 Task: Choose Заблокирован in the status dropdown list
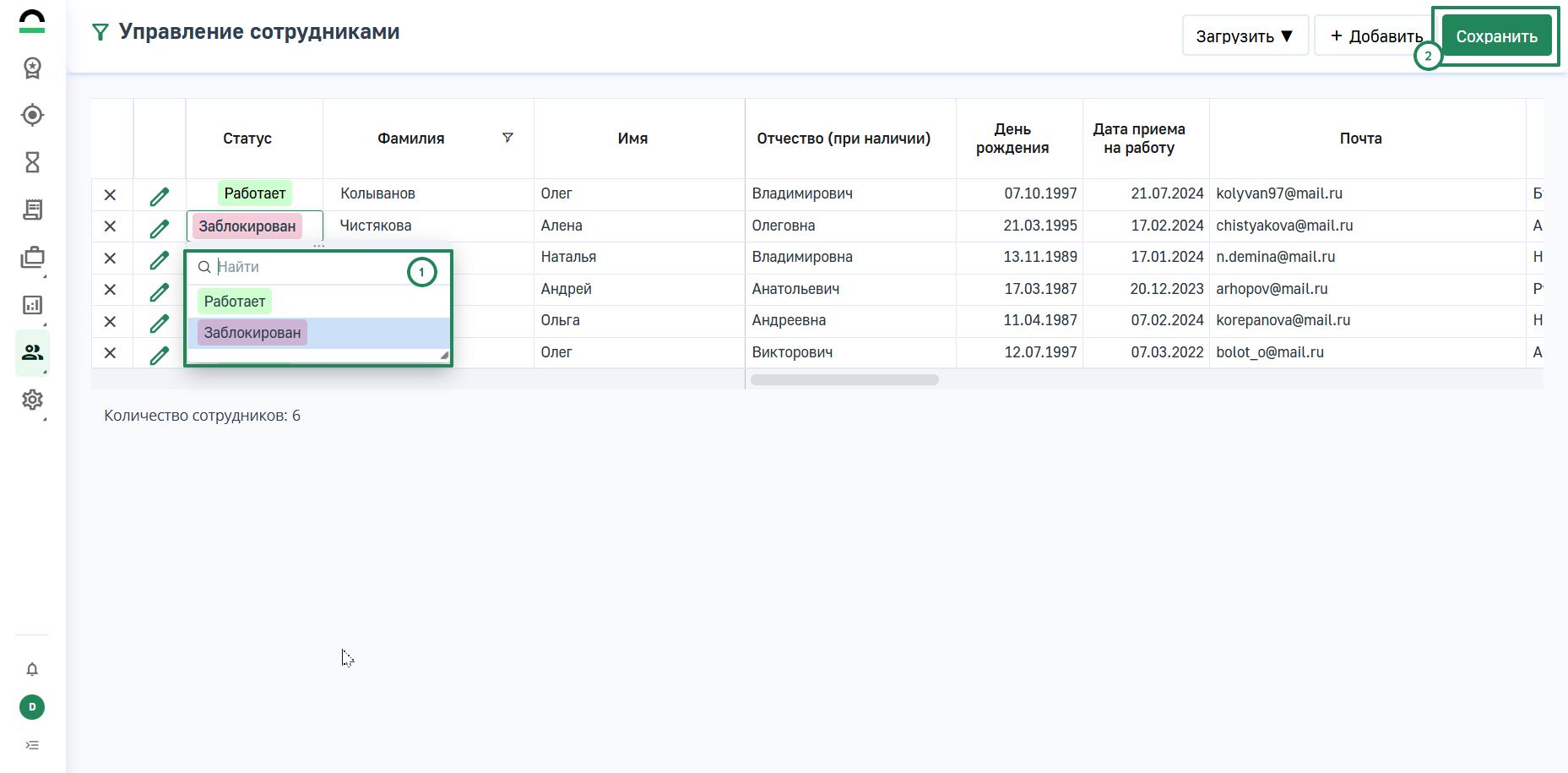point(252,333)
